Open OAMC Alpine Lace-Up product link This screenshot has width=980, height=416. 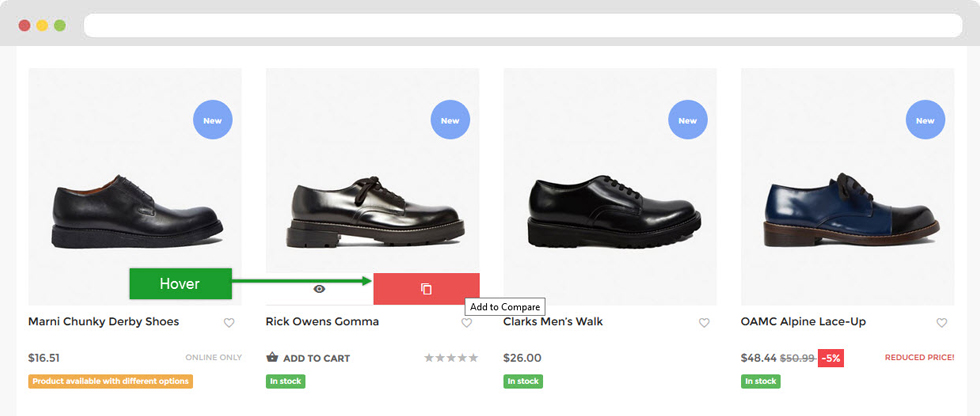click(x=803, y=322)
